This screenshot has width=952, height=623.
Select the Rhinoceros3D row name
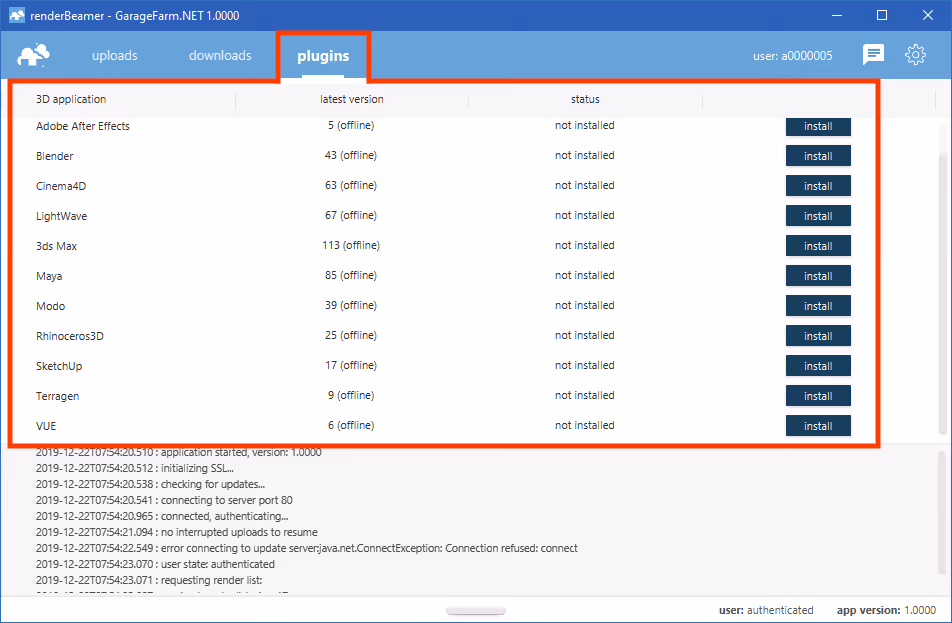[70, 336]
